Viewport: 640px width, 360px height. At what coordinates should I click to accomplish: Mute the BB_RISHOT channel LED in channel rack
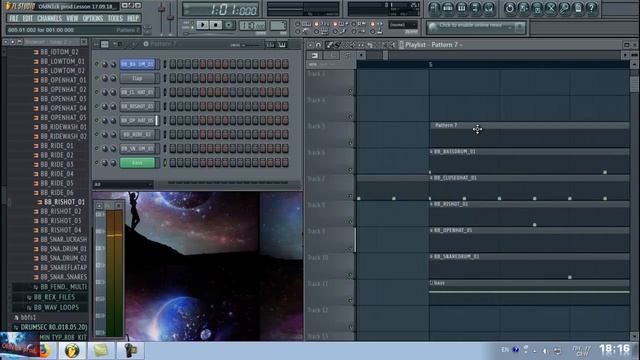(x=97, y=106)
